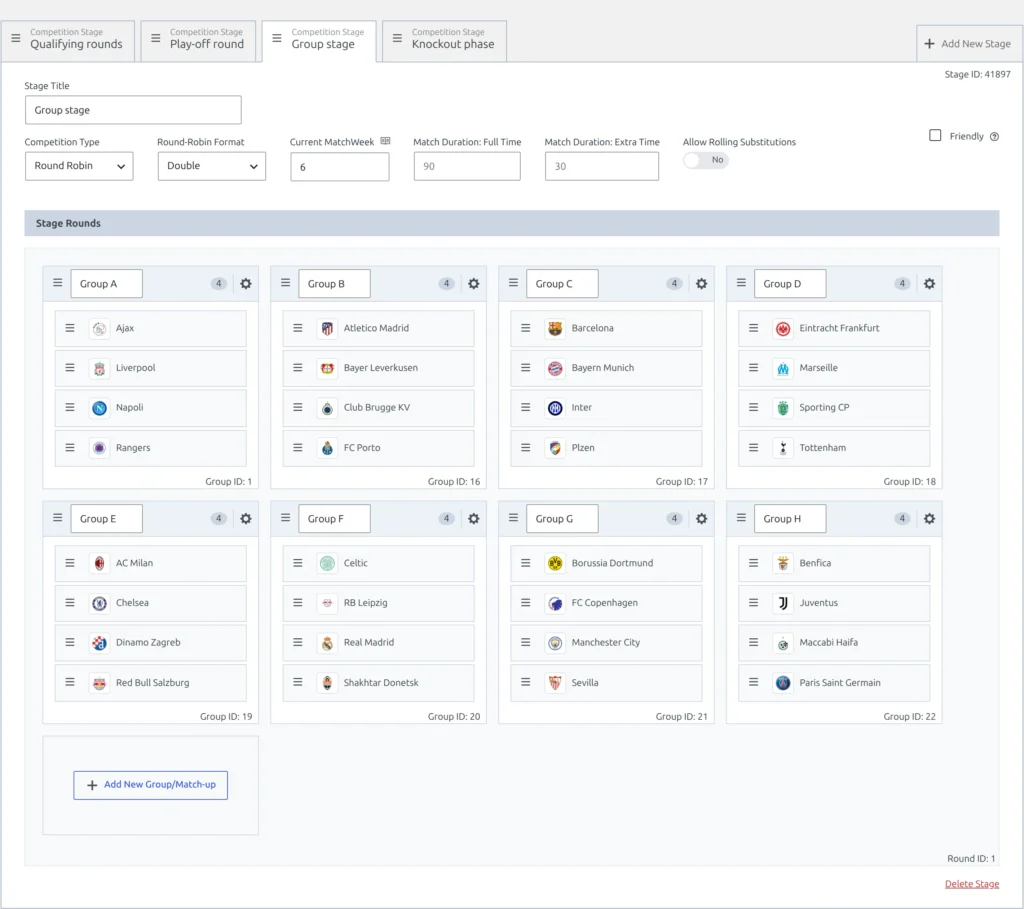Click the Liverpool club crest

pos(99,368)
